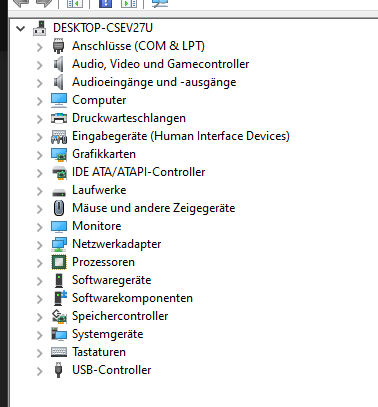Click the Druckwarteschlangen printer icon
Image resolution: width=378 pixels, height=407 pixels.
point(59,118)
